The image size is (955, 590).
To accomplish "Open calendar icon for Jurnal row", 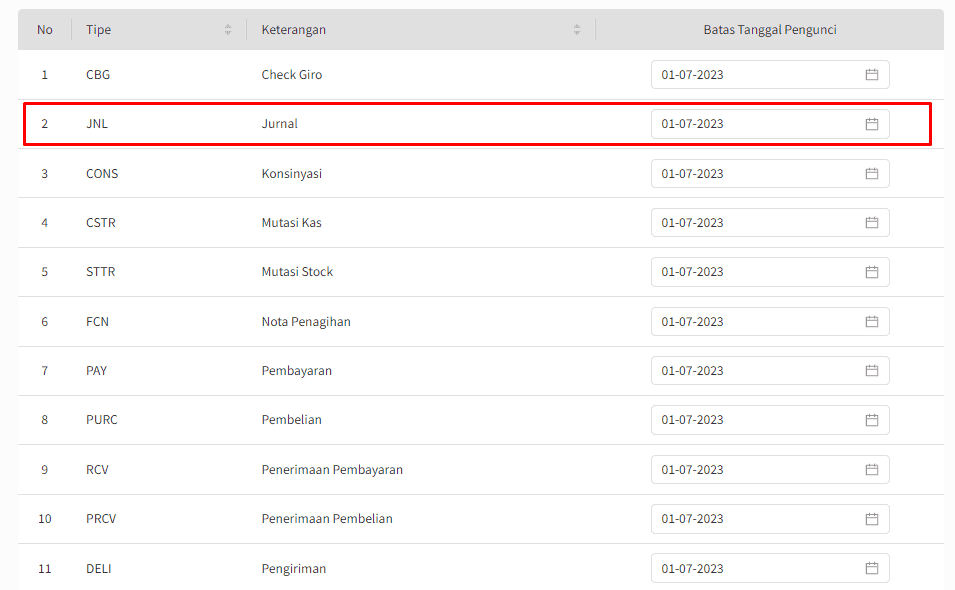I will (x=871, y=124).
